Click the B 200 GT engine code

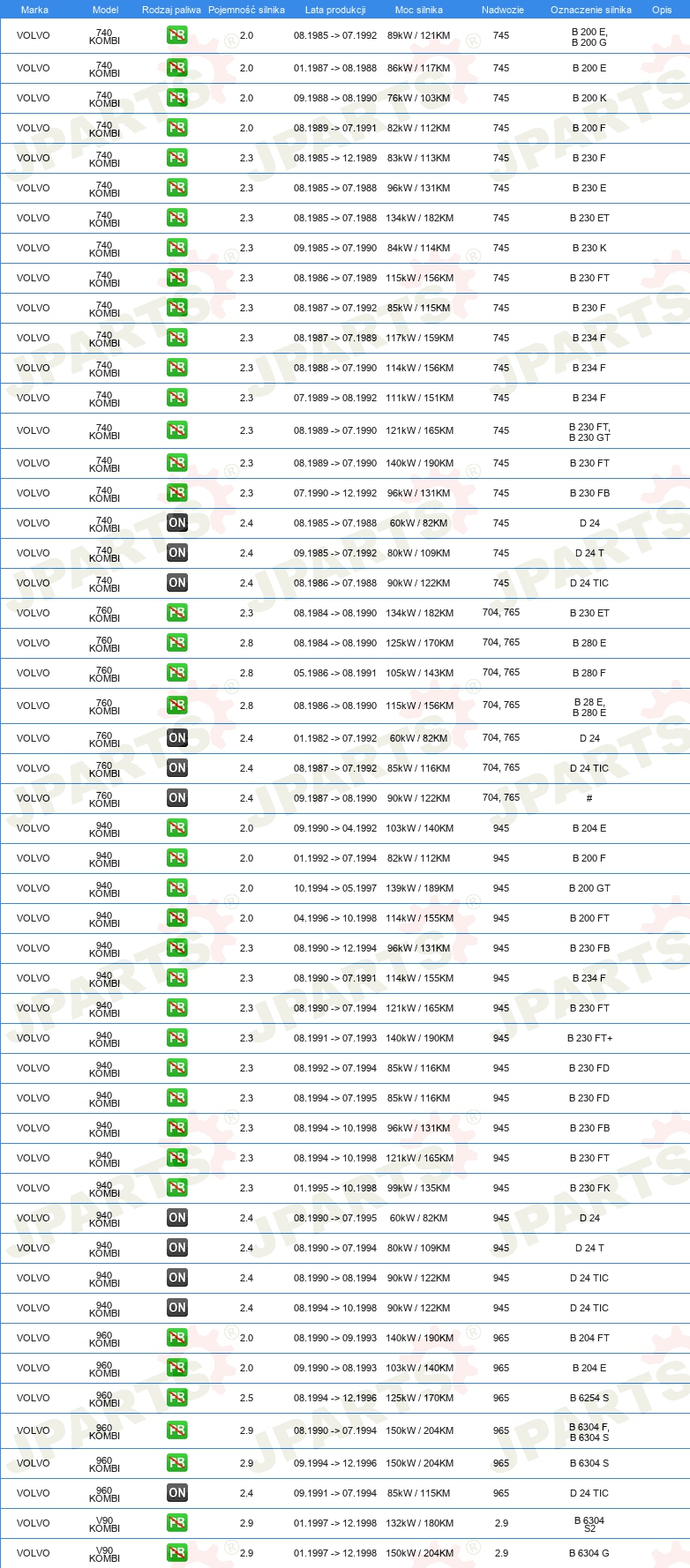click(x=589, y=888)
